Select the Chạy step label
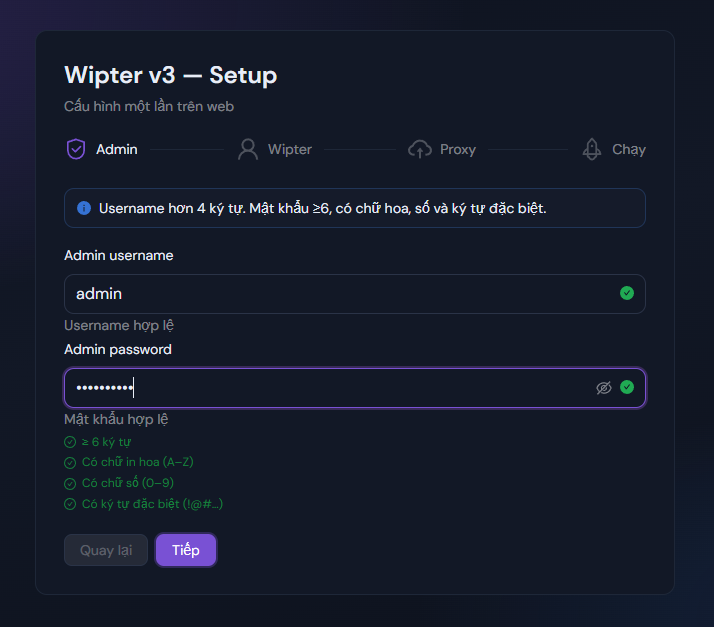The image size is (714, 627). [628, 150]
